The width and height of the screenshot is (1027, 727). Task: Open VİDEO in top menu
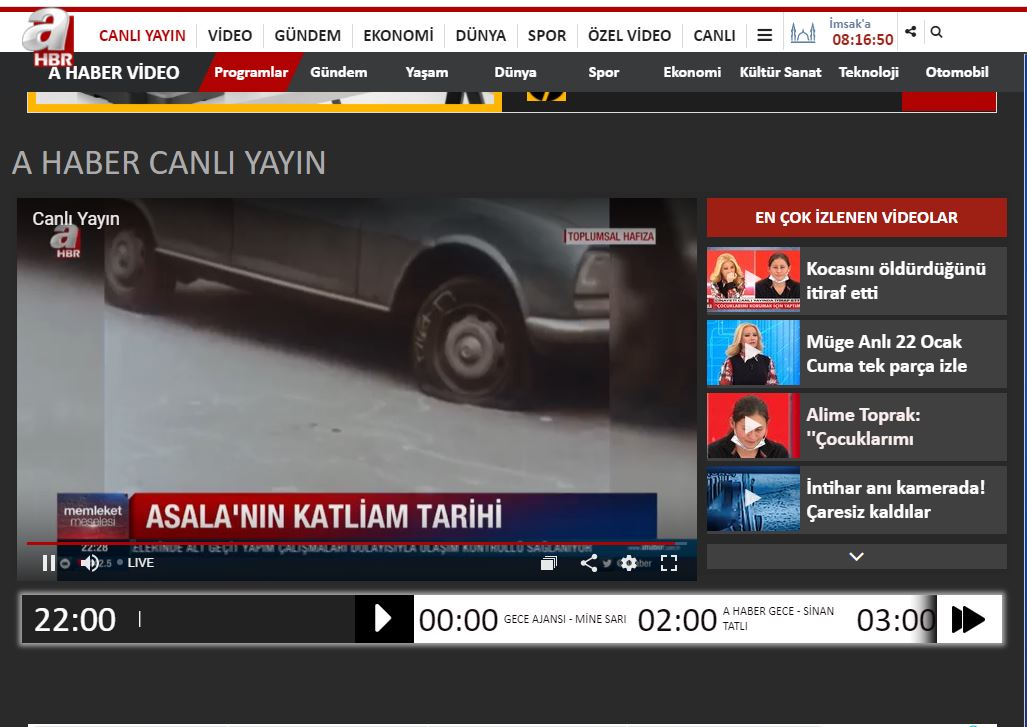click(x=230, y=35)
